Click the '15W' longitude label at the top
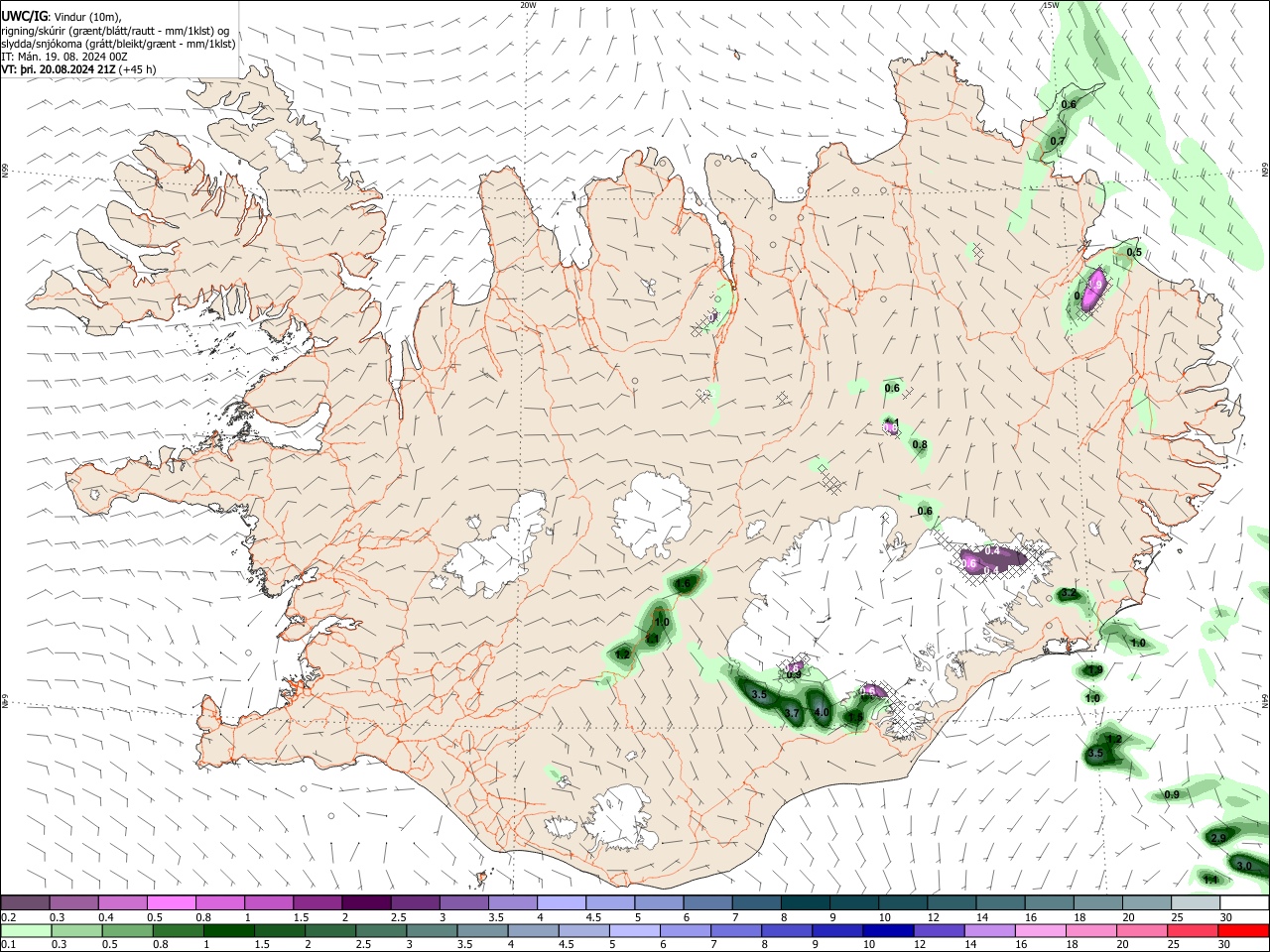This screenshot has width=1270, height=952. [x=1051, y=5]
